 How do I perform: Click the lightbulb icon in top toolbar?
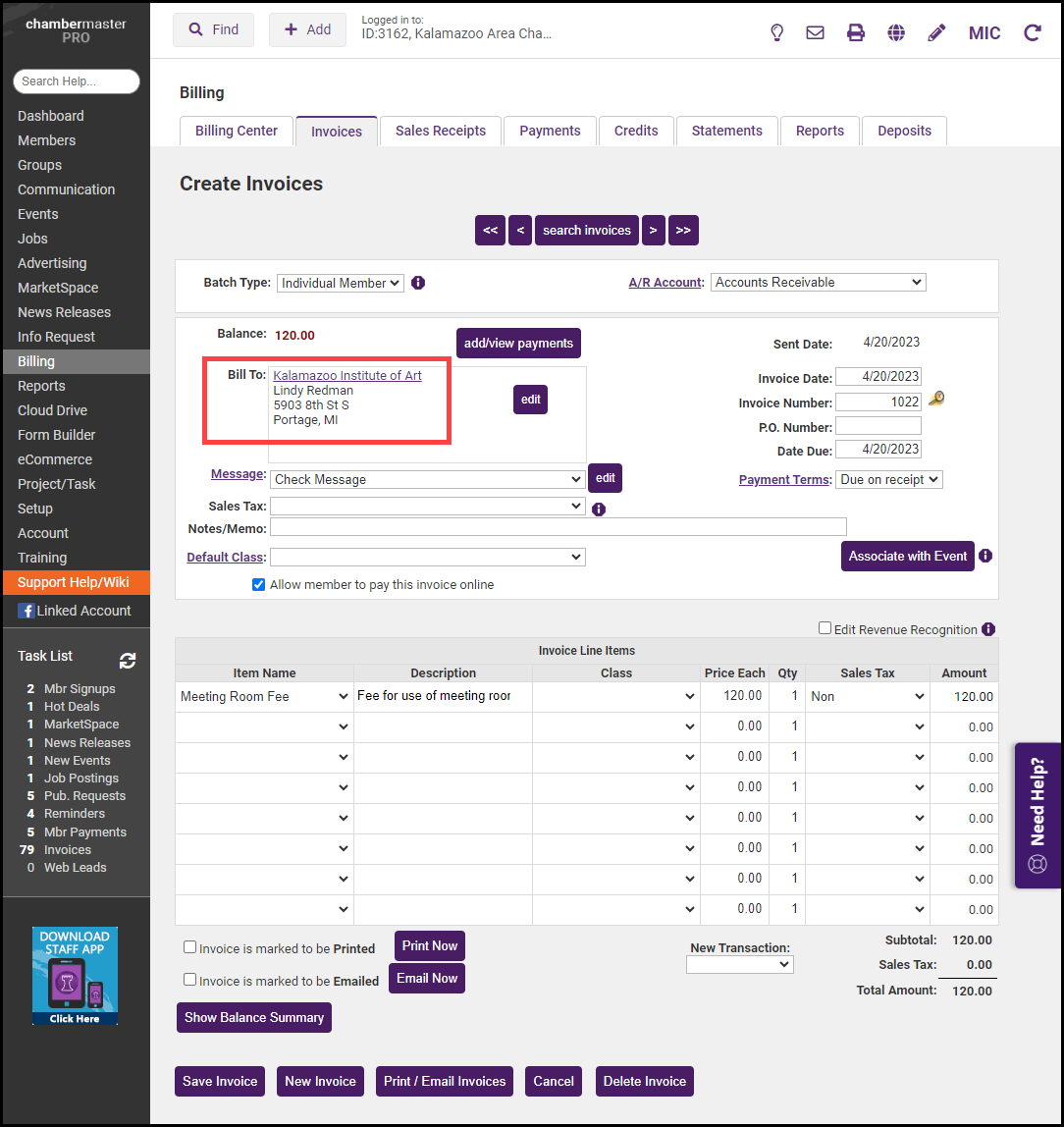(776, 32)
